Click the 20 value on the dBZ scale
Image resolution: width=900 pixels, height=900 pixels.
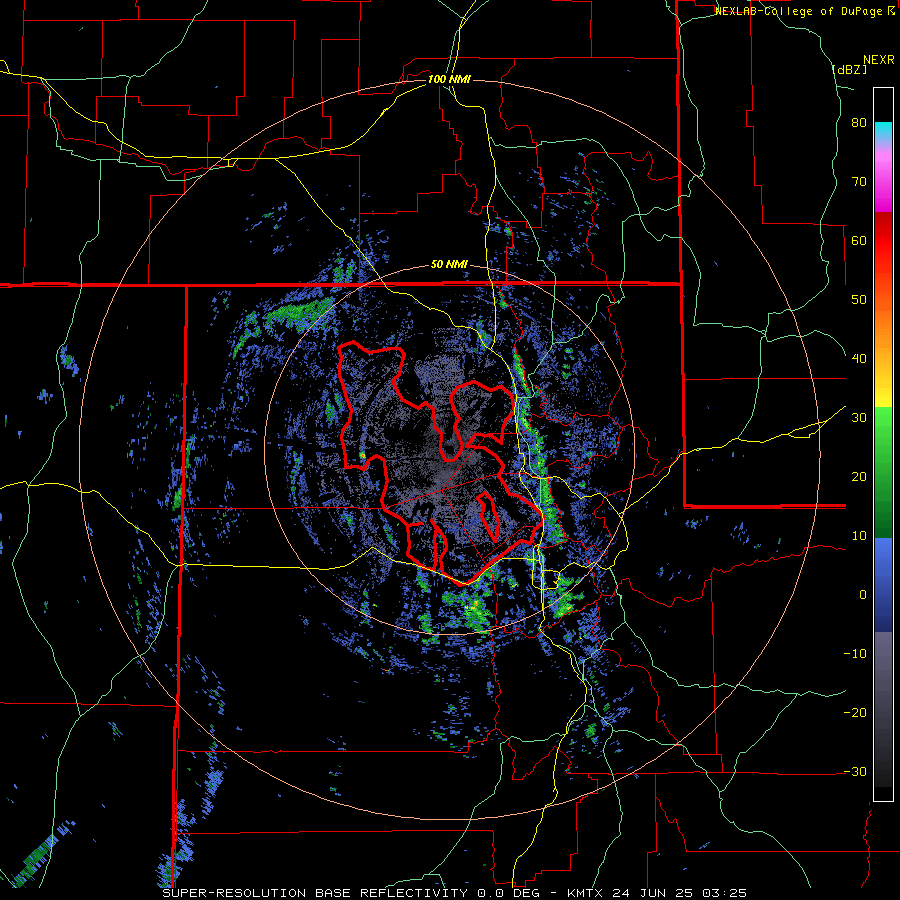click(x=859, y=476)
